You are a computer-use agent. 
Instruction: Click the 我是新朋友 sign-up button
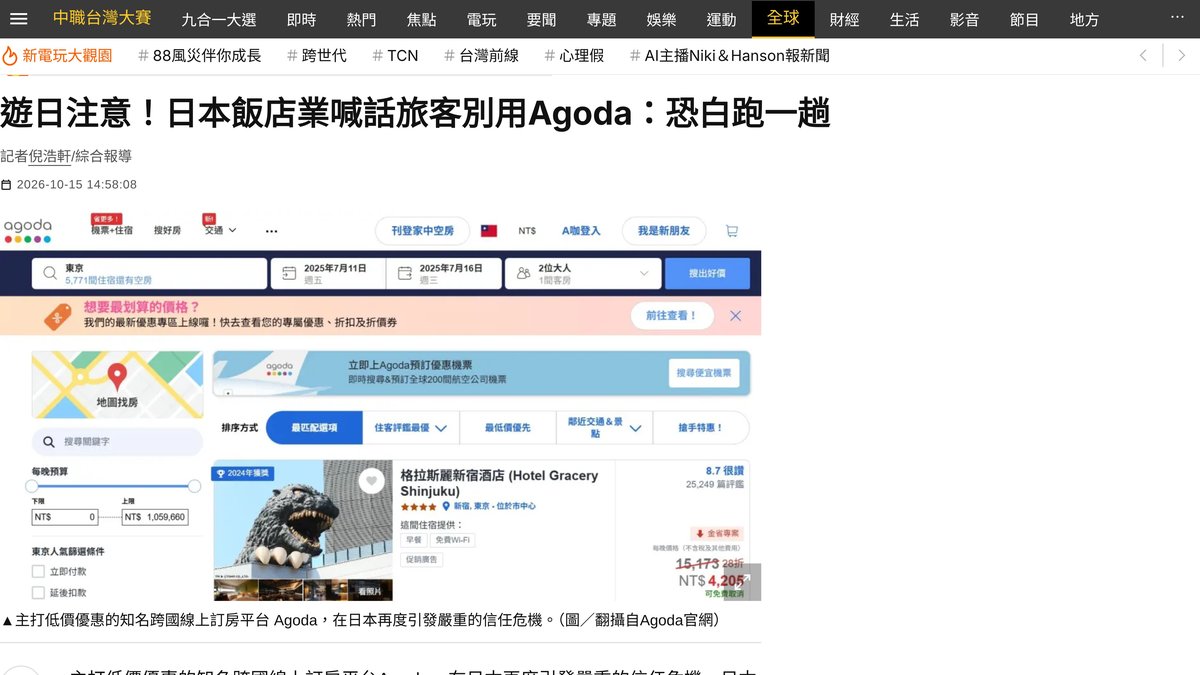click(664, 231)
